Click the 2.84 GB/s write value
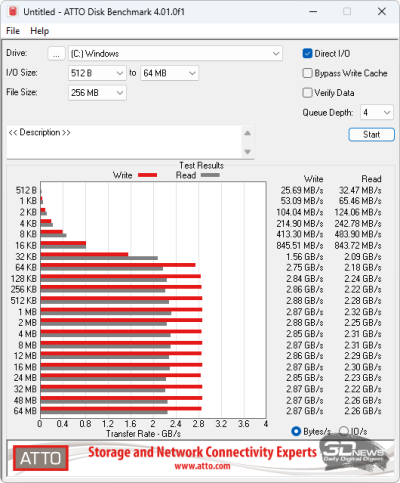This screenshot has width=400, height=483. [305, 279]
